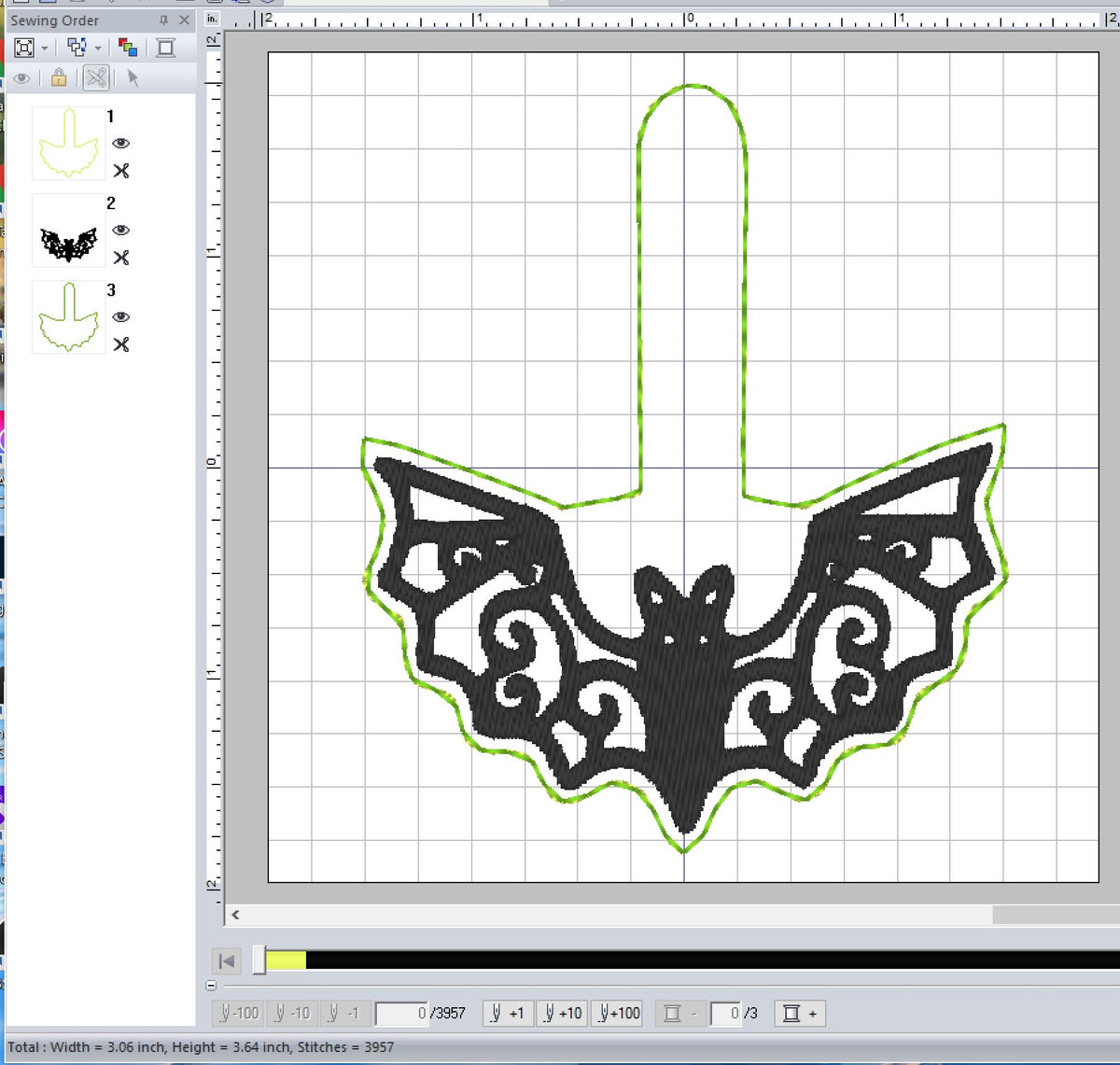Click the color sort icon
This screenshot has width=1120, height=1065.
point(128,46)
